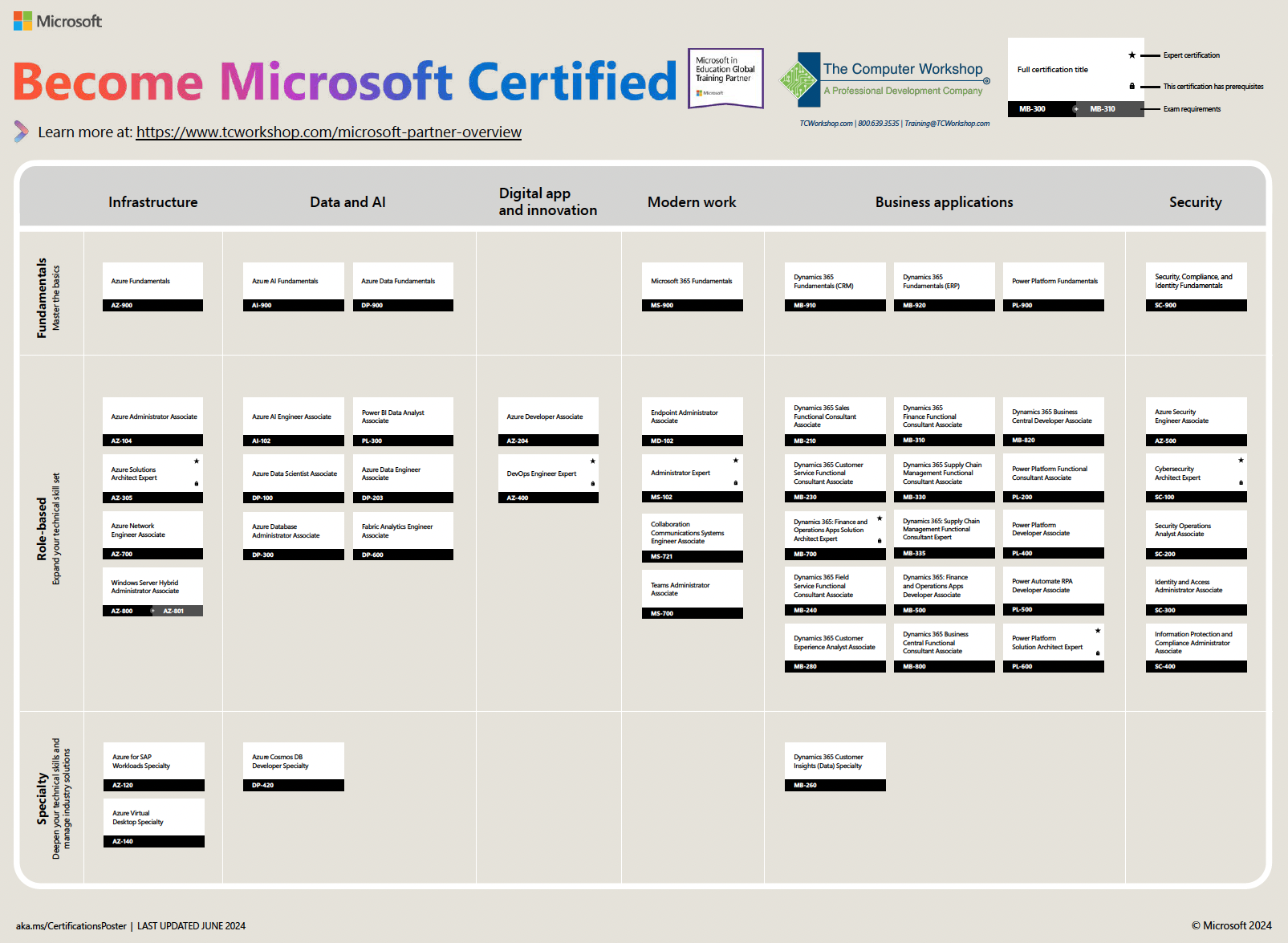Click the arrow icon beside Learn more

click(x=21, y=132)
